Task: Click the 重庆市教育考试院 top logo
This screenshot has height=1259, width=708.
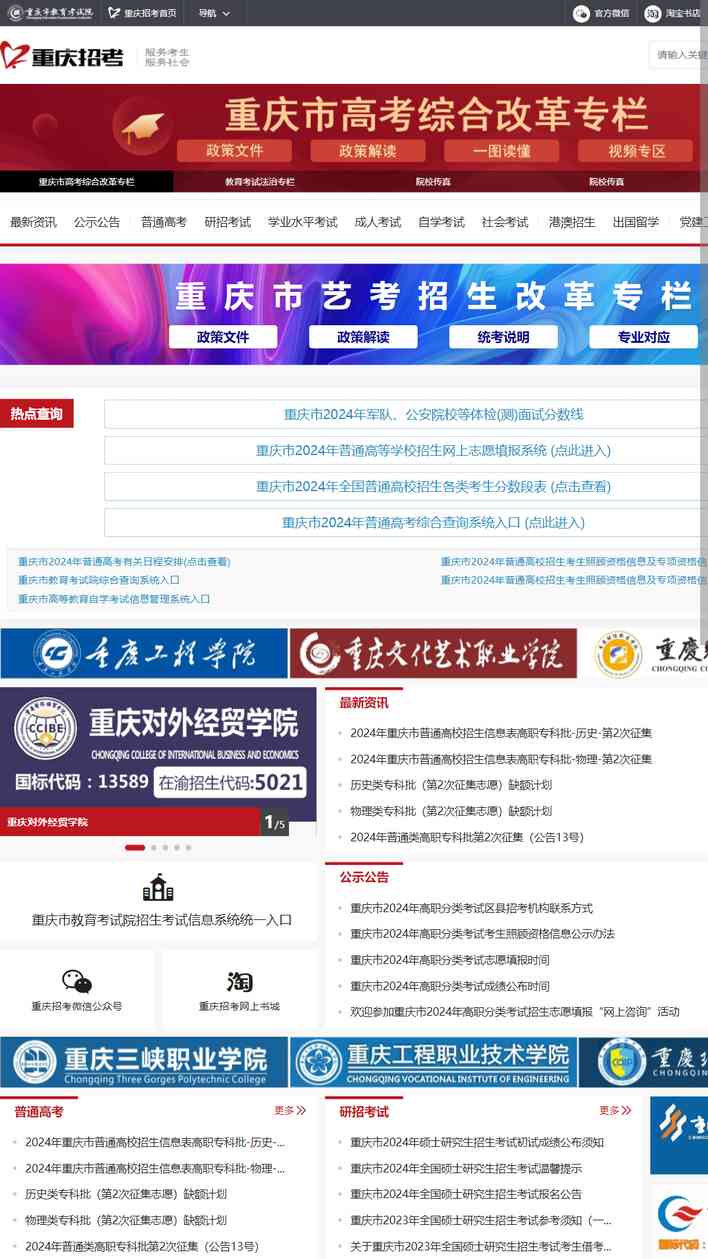Action: click(50, 13)
